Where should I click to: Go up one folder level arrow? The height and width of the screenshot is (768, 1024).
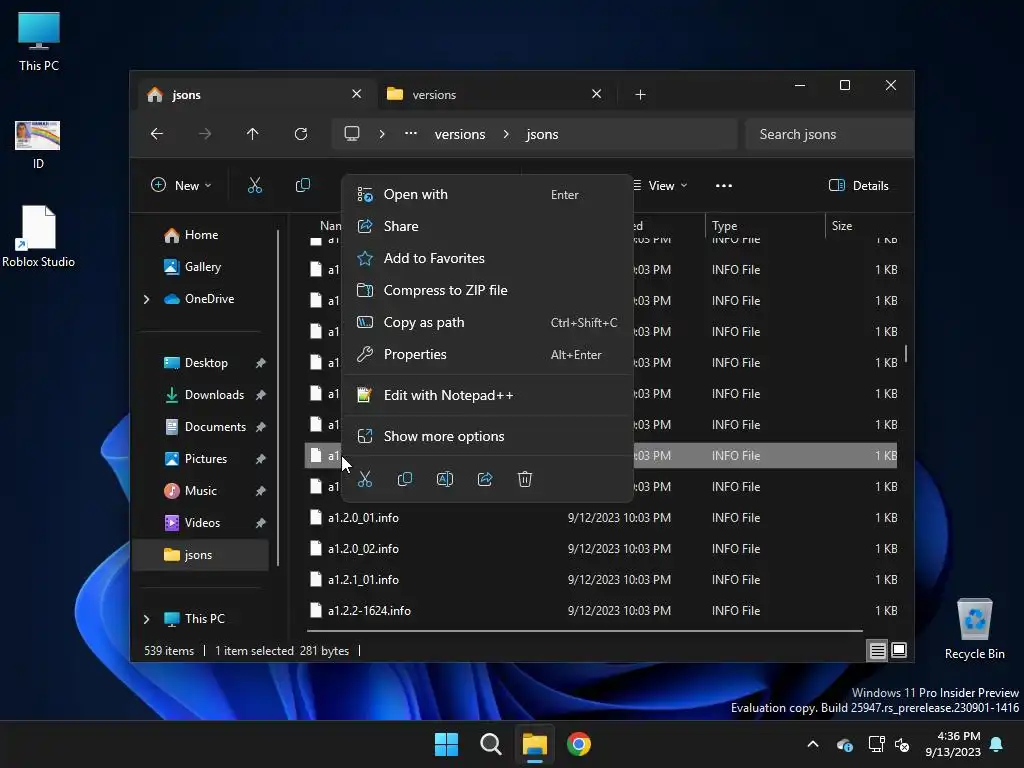(x=252, y=134)
